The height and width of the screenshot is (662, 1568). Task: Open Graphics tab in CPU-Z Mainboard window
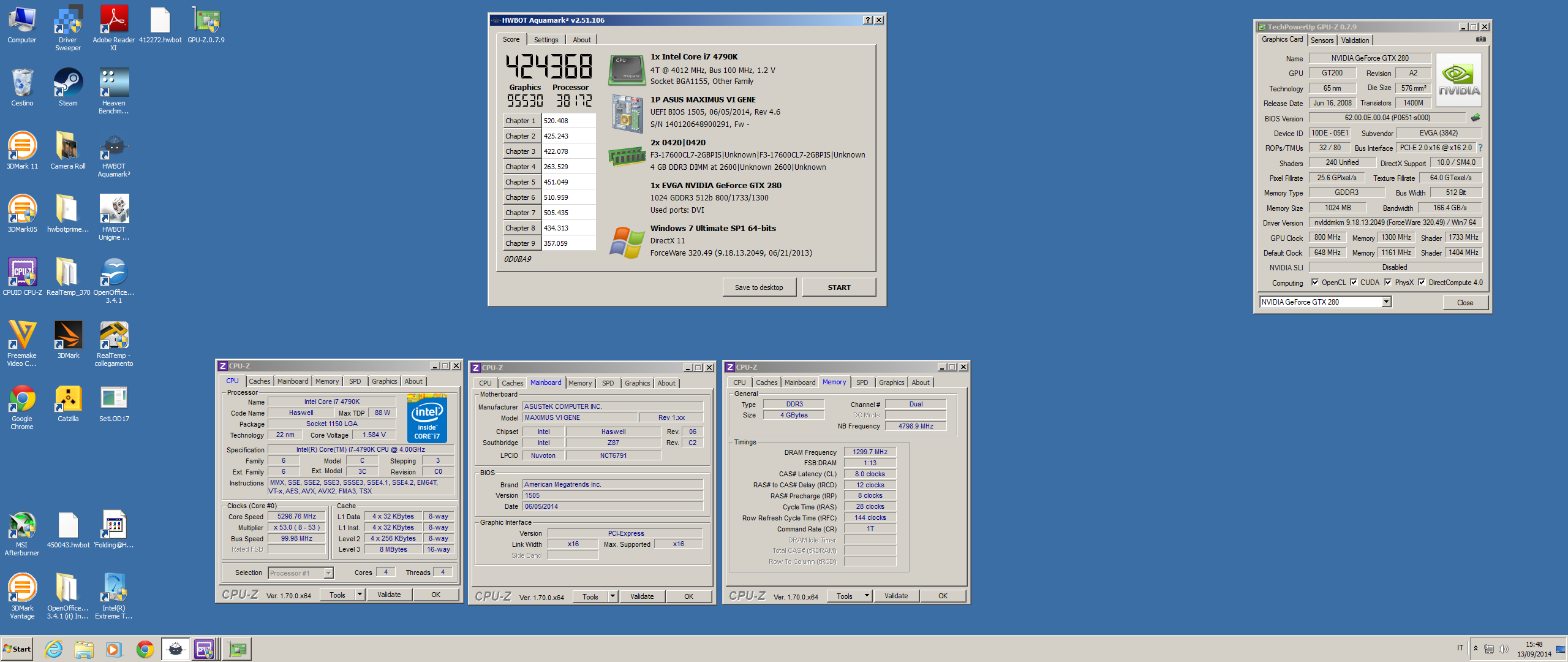tap(637, 383)
